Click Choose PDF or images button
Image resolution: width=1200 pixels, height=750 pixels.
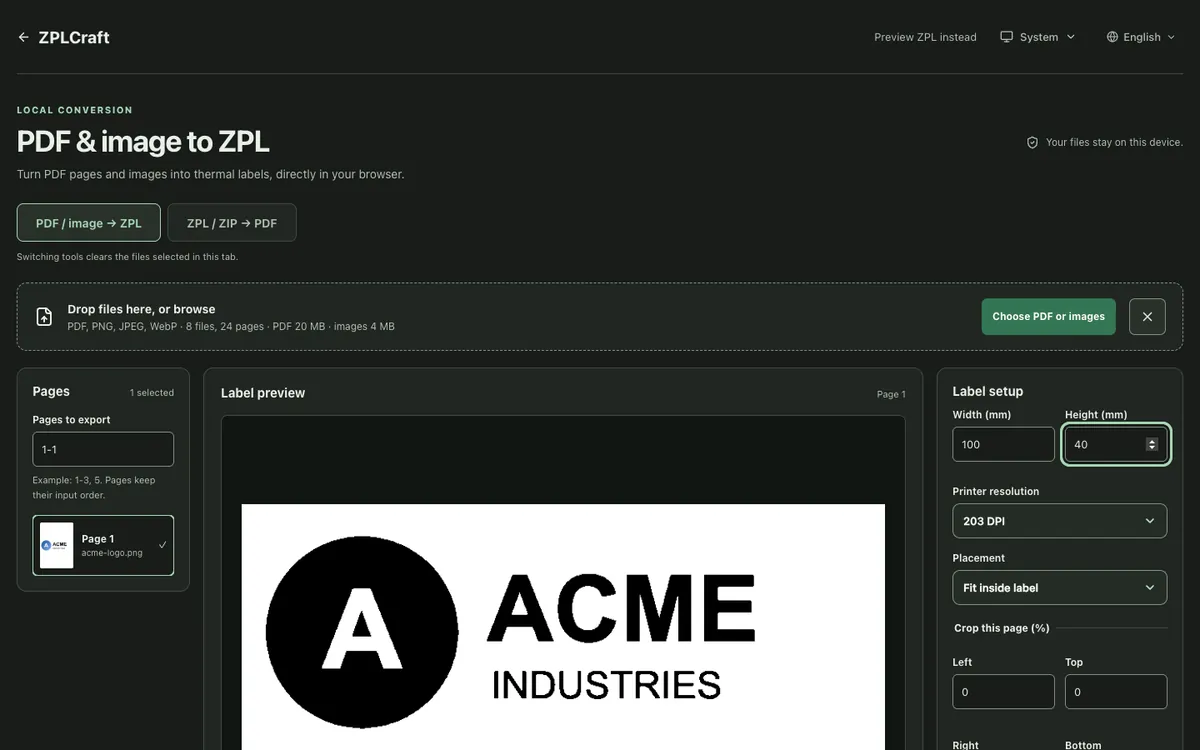pos(1048,316)
